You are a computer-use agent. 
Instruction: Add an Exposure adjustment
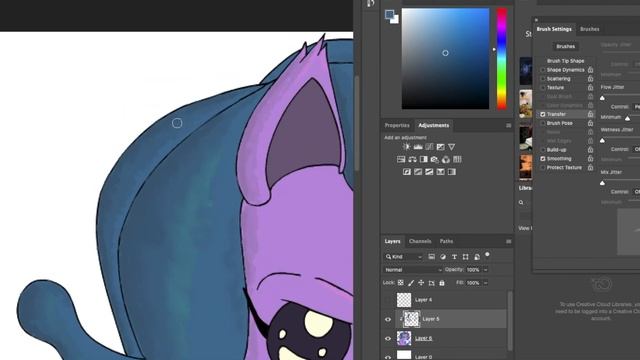440,147
